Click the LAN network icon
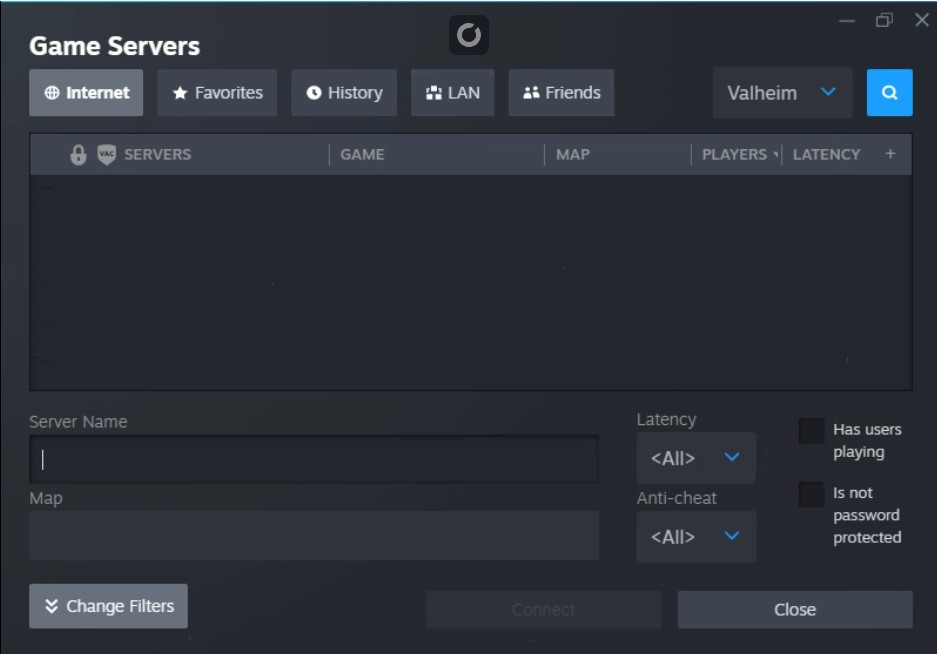 (x=434, y=92)
